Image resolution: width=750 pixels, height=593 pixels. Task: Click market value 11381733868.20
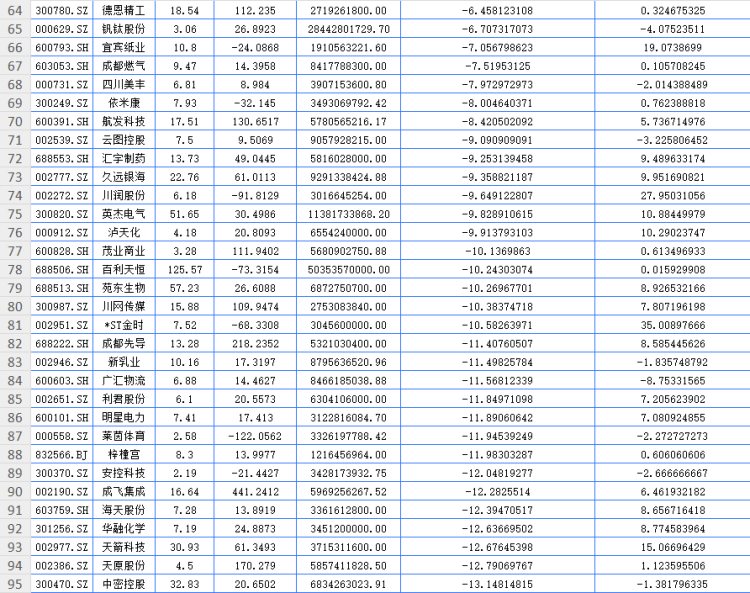click(349, 214)
